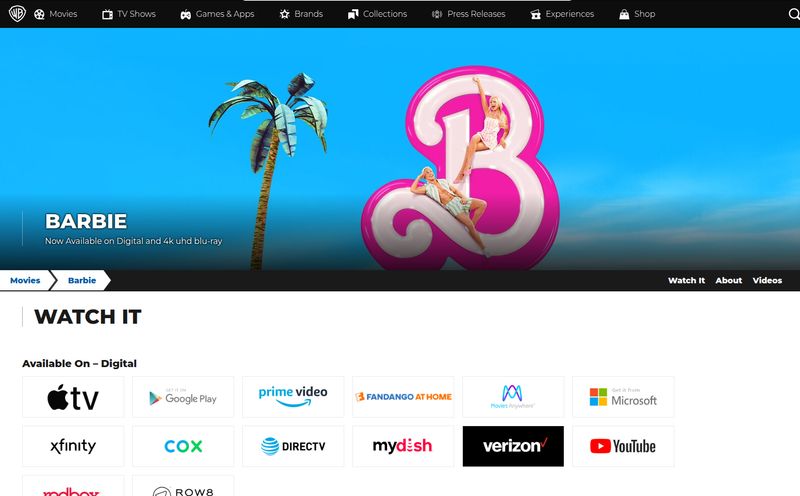Choose the Apple TV retailer tile
The image size is (800, 496).
pyautogui.click(x=73, y=397)
